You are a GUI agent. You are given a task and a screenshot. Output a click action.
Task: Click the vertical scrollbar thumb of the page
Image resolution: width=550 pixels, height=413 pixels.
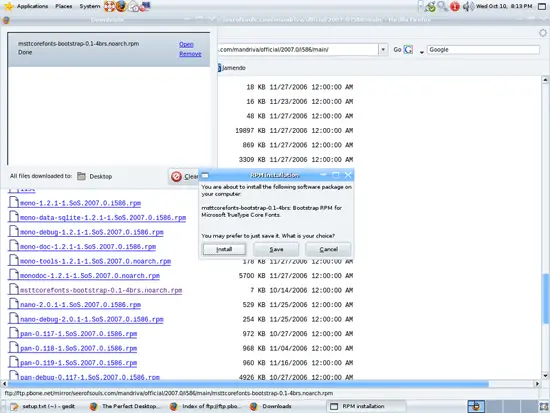pyautogui.click(x=545, y=298)
